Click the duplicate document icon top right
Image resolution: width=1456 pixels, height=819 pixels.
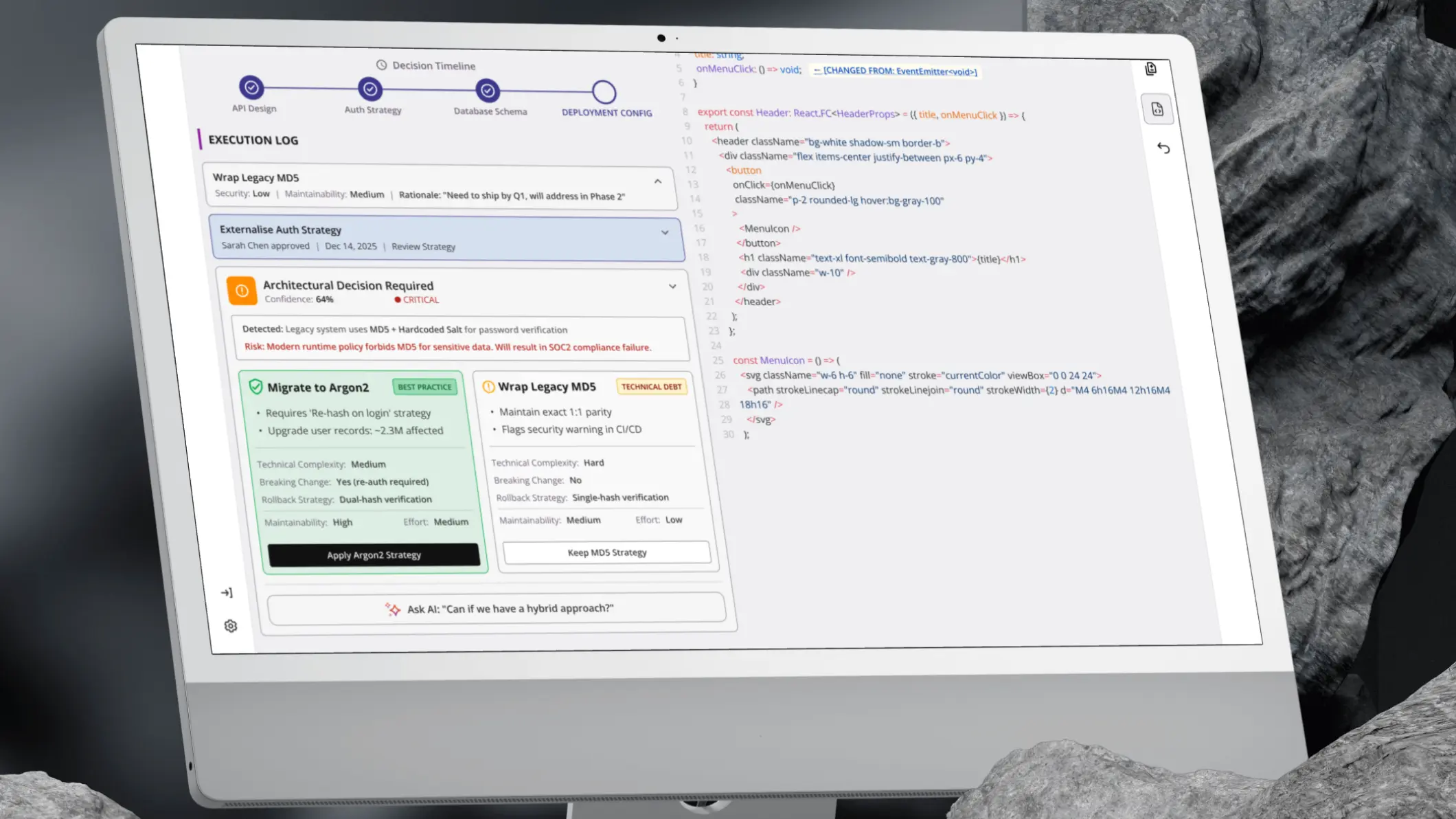(1151, 69)
